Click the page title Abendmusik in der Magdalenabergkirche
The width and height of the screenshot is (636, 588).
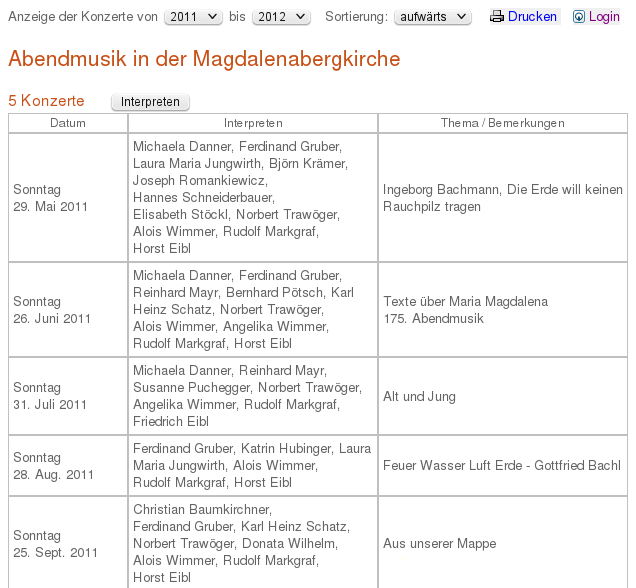204,59
